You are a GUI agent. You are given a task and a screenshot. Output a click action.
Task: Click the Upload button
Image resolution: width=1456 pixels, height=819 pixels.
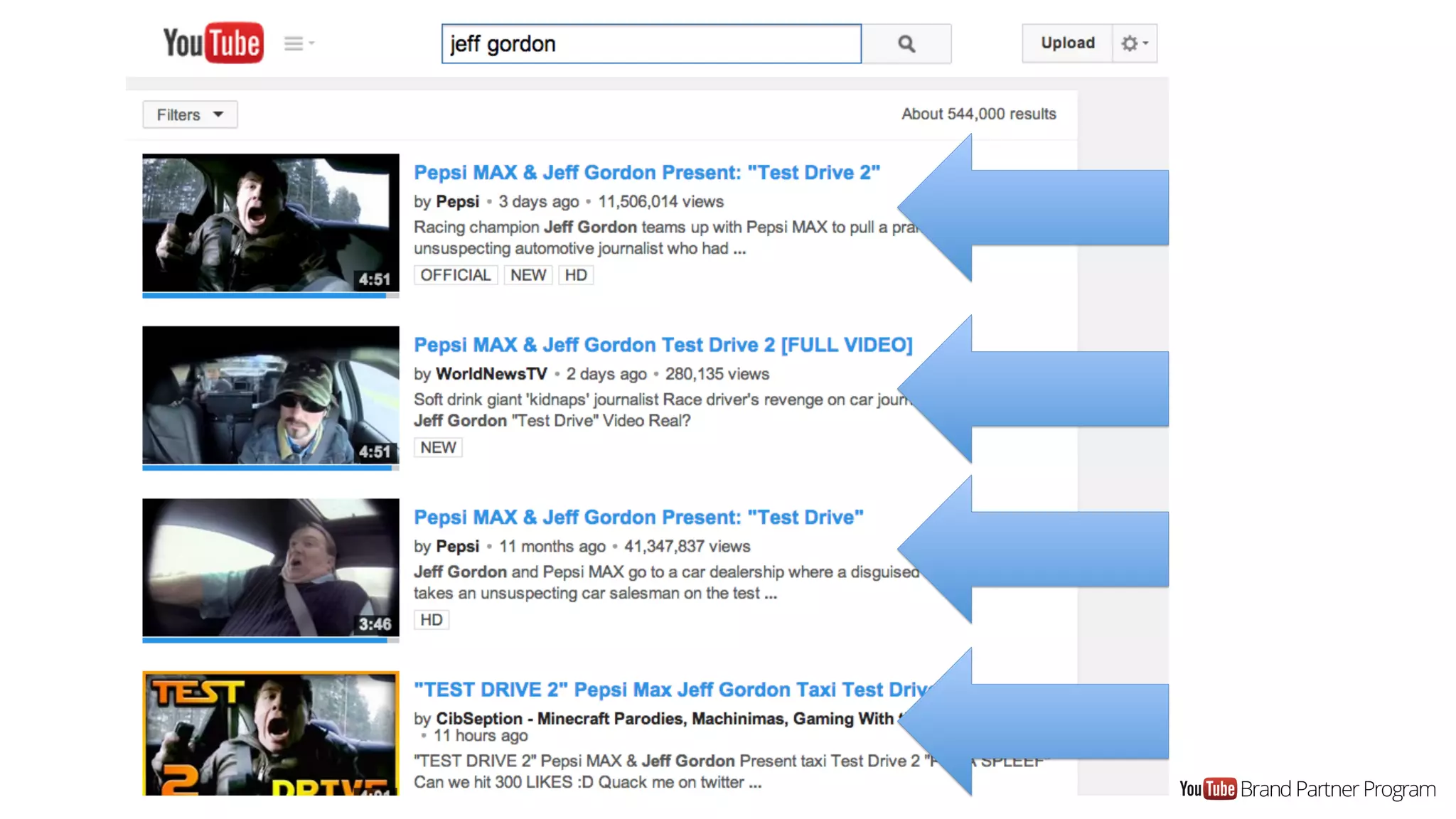pyautogui.click(x=1067, y=43)
